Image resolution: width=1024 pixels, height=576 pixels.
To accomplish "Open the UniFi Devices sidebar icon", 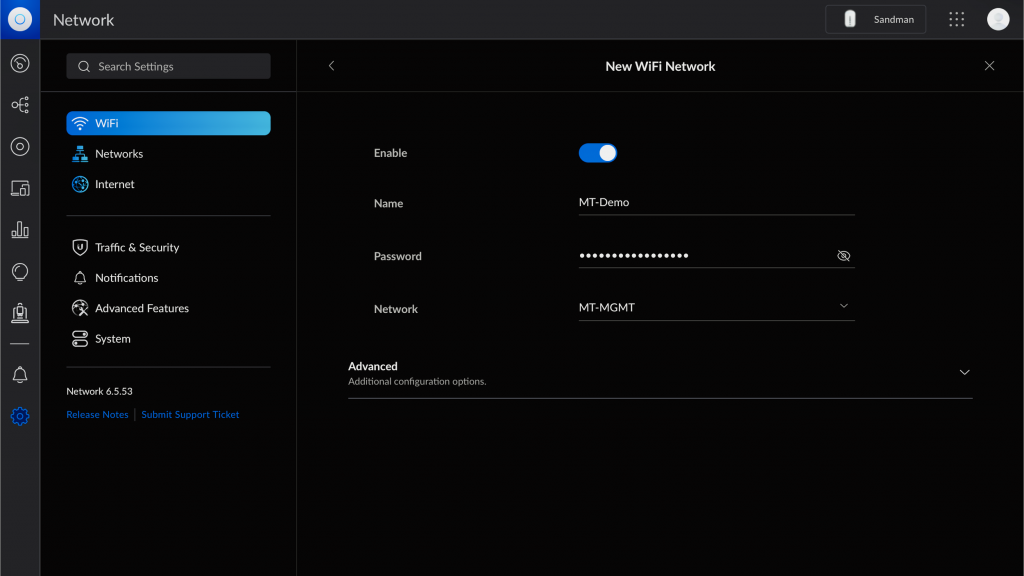I will (x=20, y=146).
